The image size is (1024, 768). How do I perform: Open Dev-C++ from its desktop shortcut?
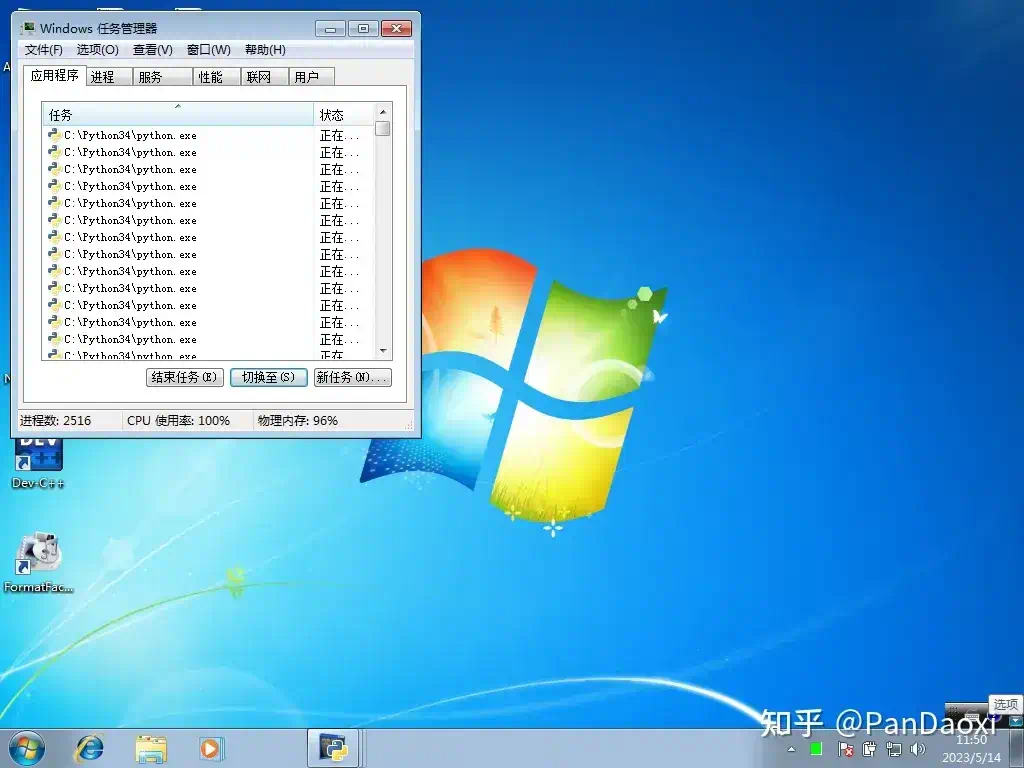[36, 460]
